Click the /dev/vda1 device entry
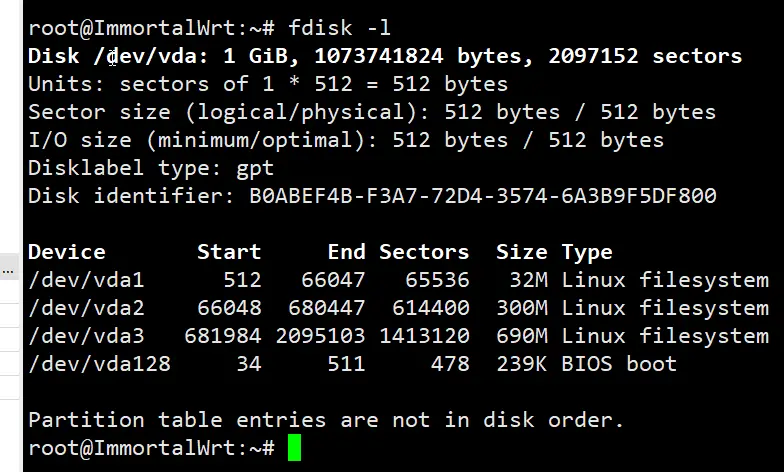The height and width of the screenshot is (472, 784). [86, 280]
